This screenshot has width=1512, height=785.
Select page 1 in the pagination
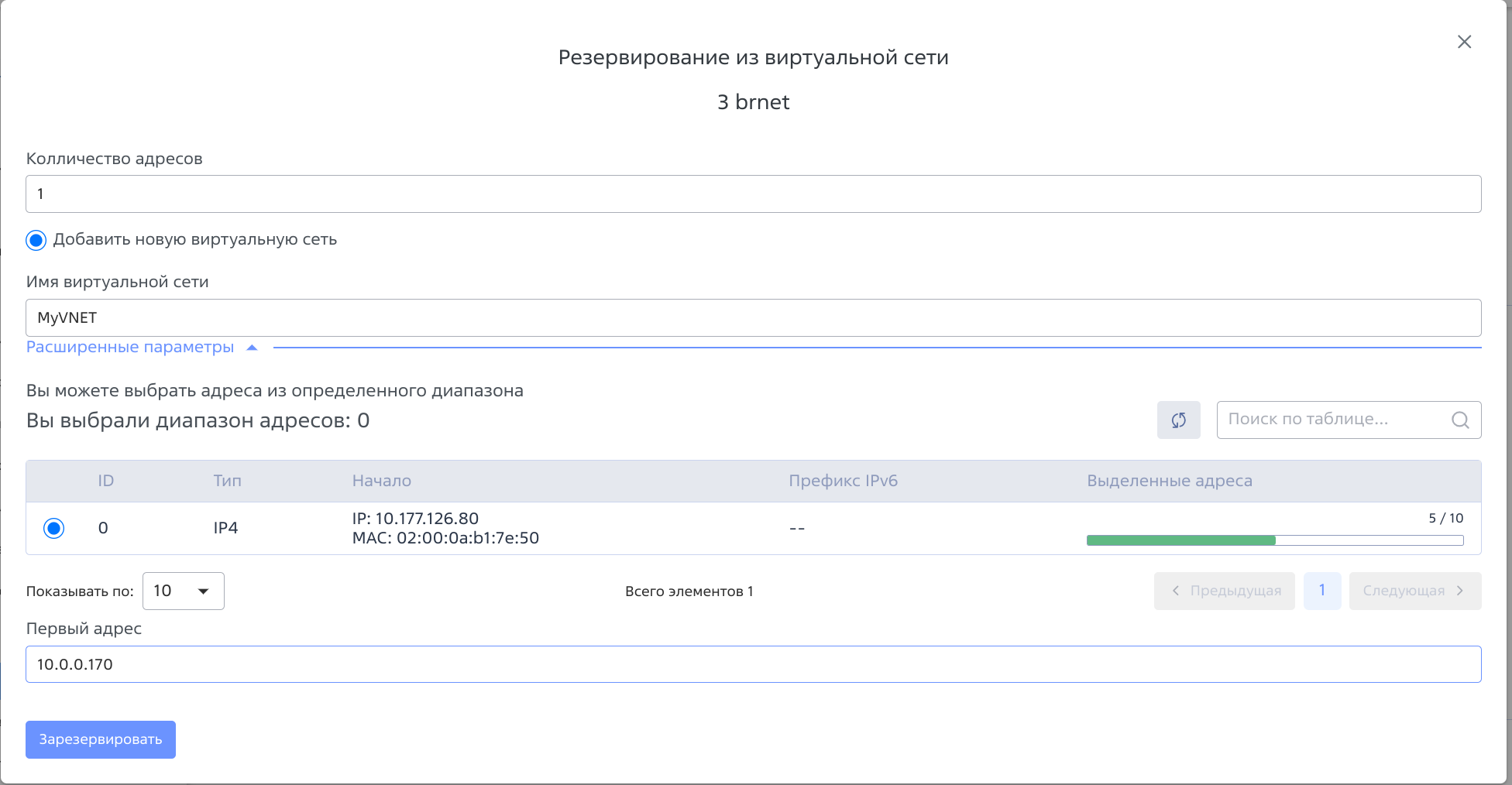pyautogui.click(x=1322, y=591)
